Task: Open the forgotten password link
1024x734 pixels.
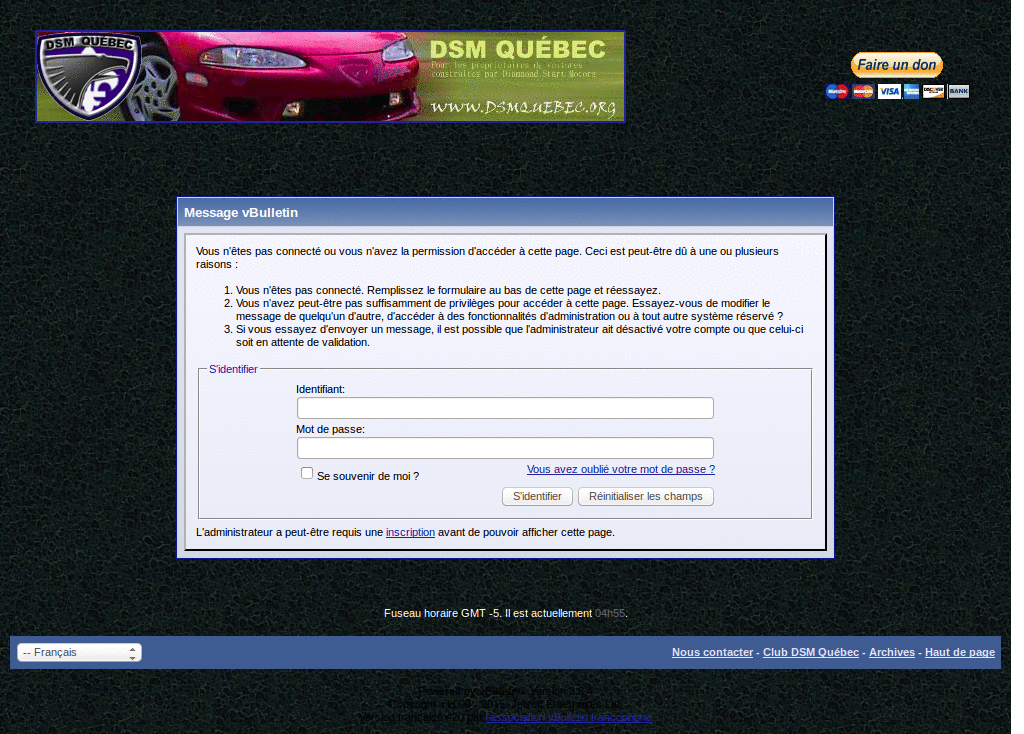Action: point(620,470)
